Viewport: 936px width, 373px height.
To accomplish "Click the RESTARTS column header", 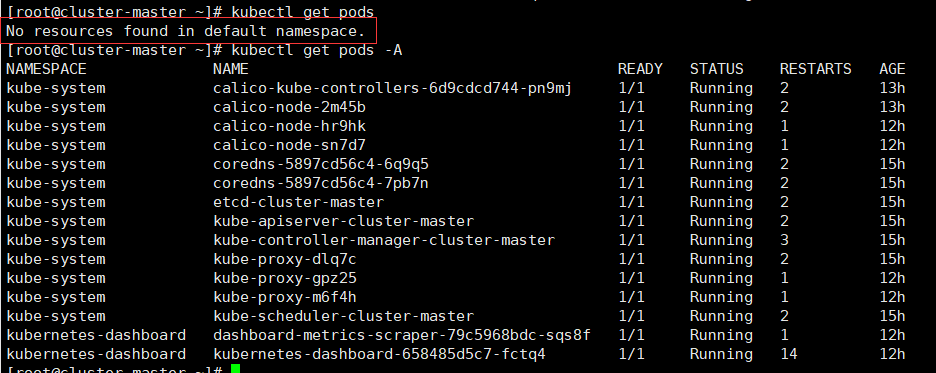I will [815, 69].
